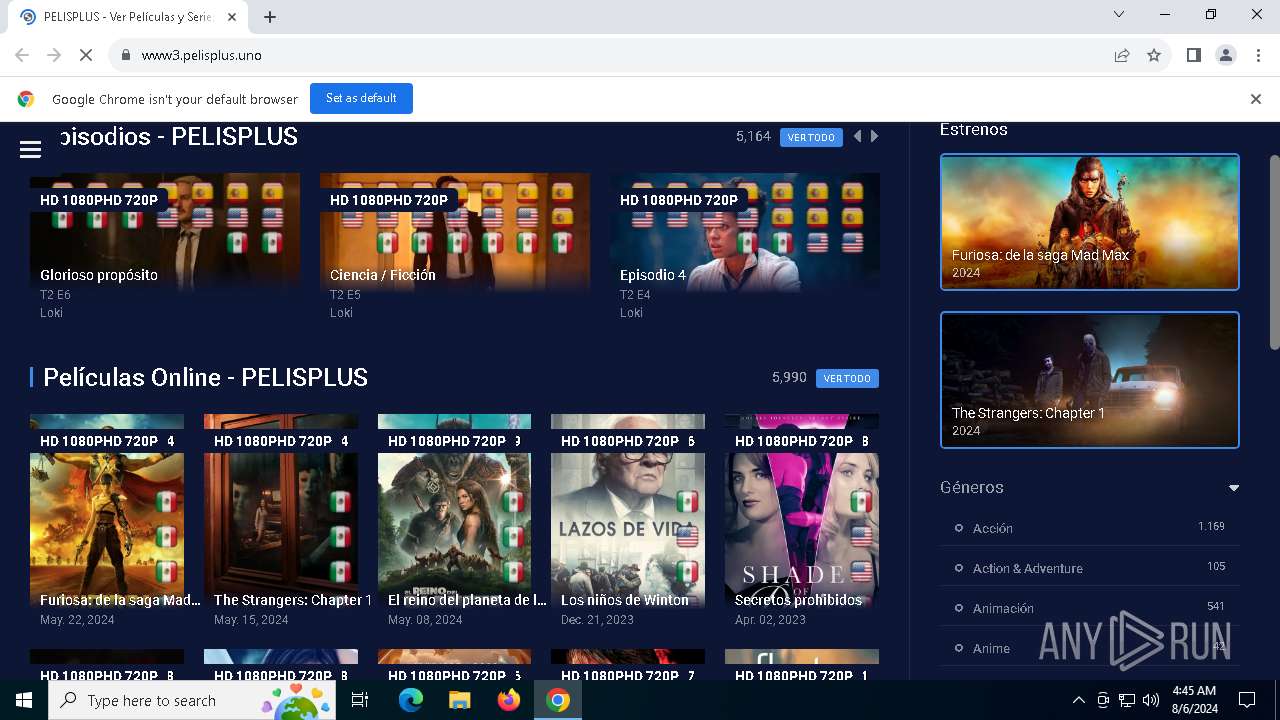Open File Explorer from taskbar
This screenshot has height=720, width=1280.
[459, 700]
